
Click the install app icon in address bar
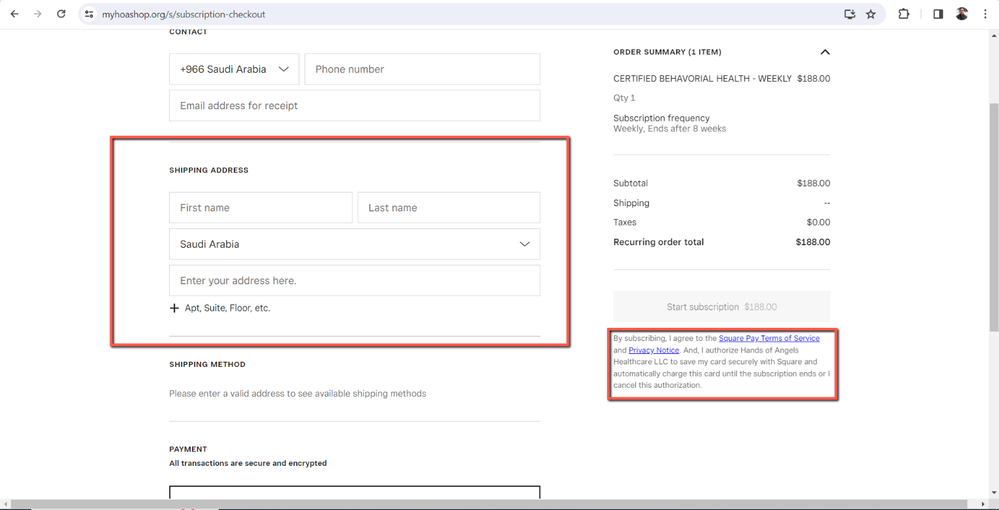coord(849,14)
